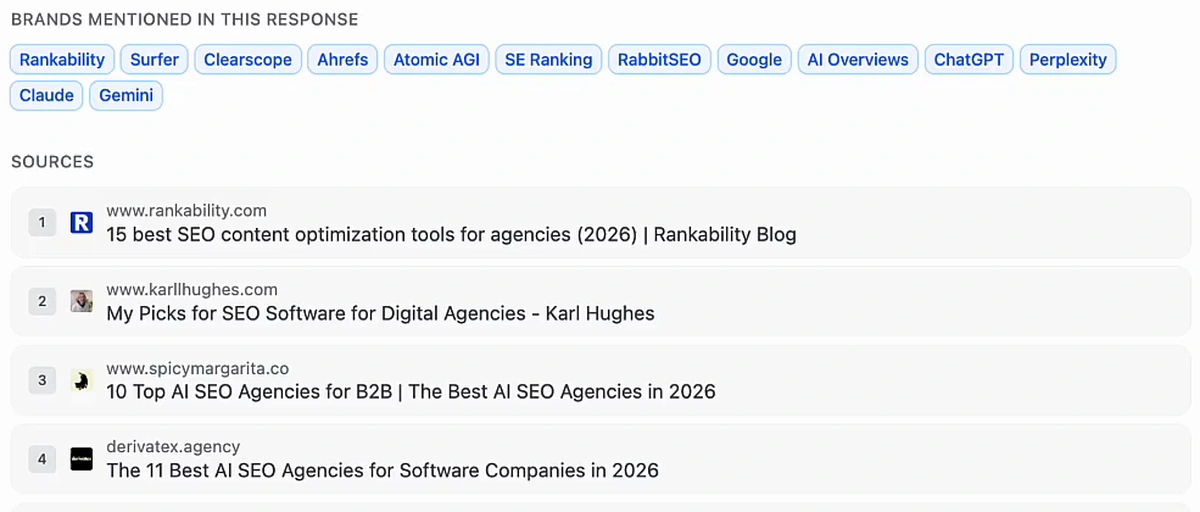Screen dimensions: 1200x512
Task: Select the SE Ranking brand chip
Action: pyautogui.click(x=549, y=59)
